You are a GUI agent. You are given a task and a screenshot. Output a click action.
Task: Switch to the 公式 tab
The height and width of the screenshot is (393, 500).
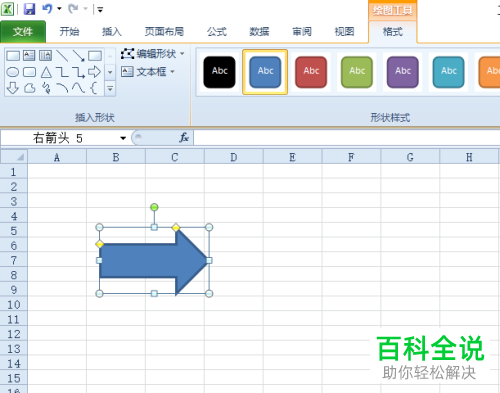(x=217, y=32)
